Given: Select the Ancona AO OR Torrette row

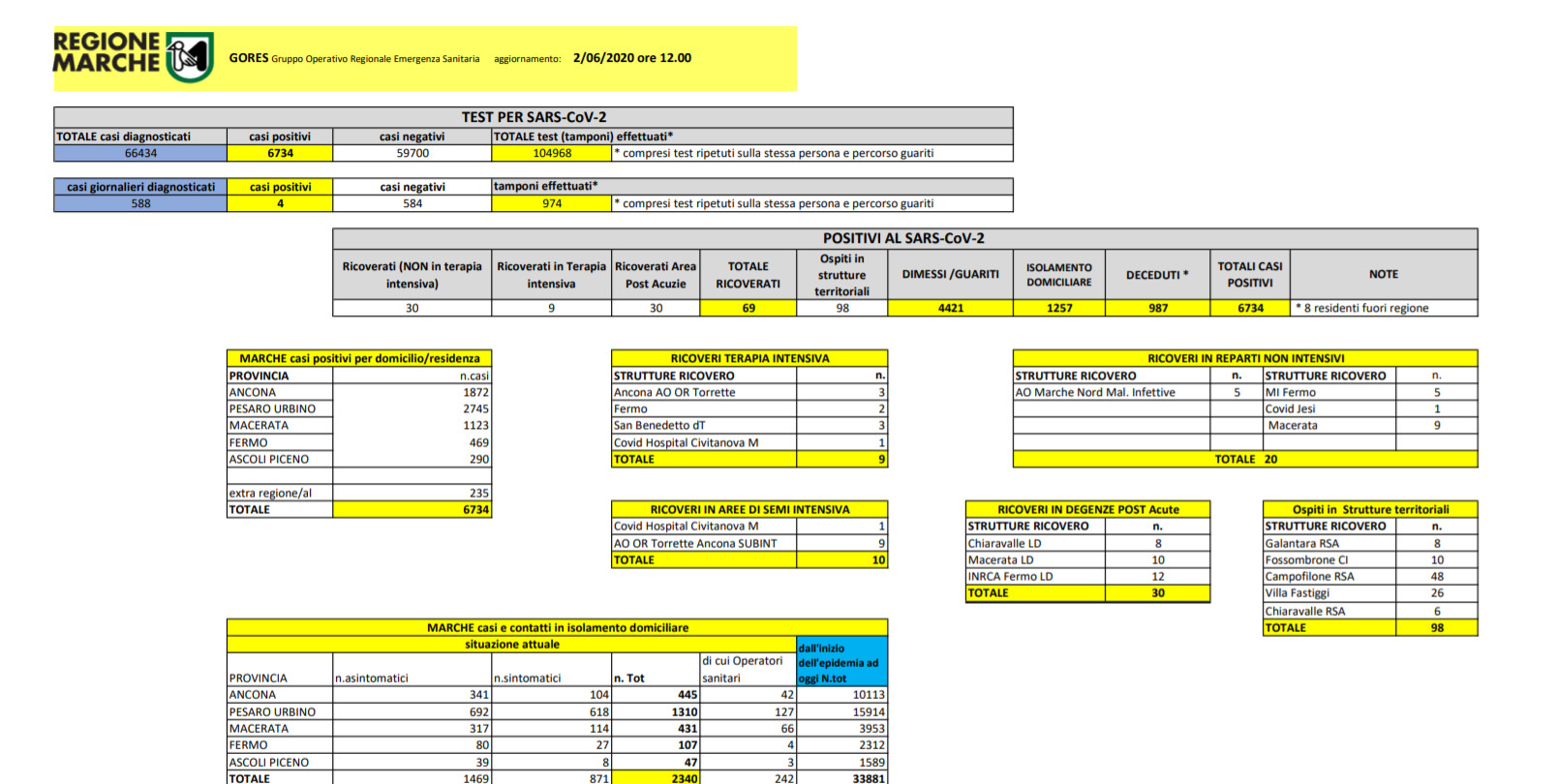Looking at the screenshot, I should (749, 392).
